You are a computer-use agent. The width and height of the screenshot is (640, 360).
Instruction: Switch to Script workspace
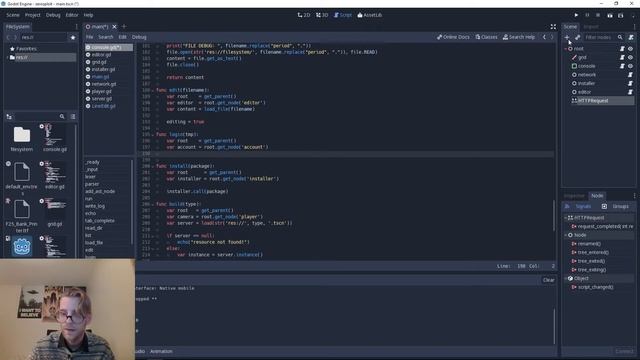[343, 15]
